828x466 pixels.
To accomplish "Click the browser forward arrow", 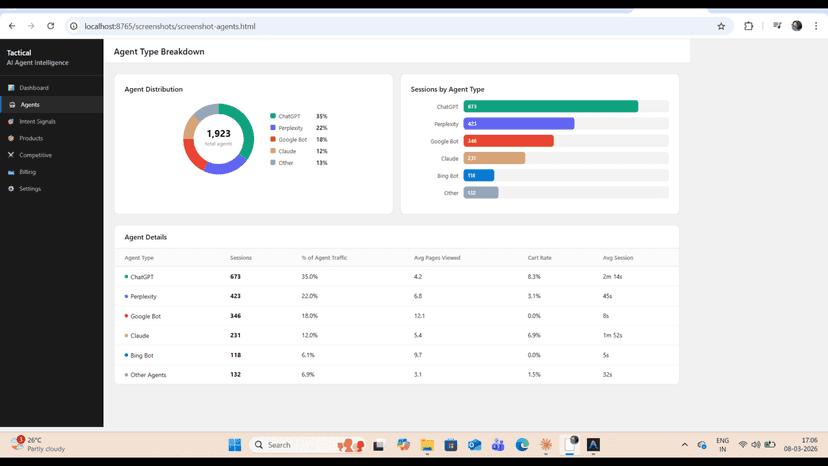I will tap(31, 26).
